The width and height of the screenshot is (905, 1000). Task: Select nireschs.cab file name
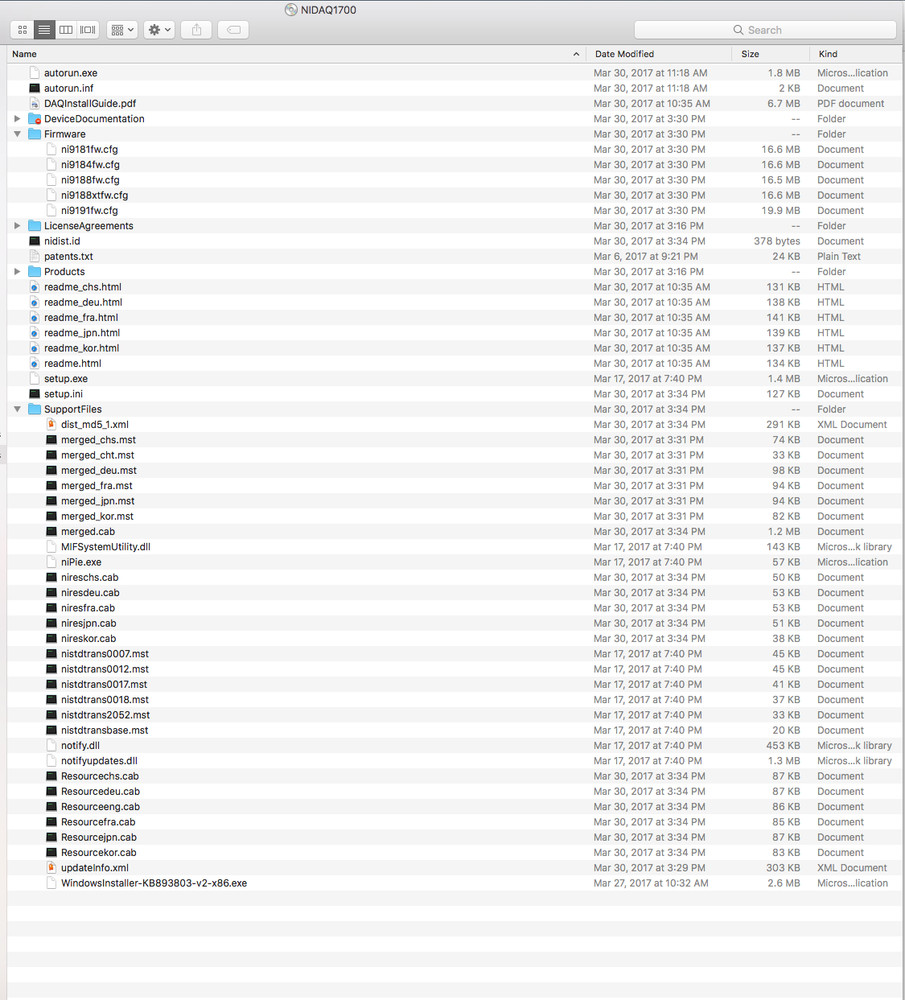(x=90, y=578)
